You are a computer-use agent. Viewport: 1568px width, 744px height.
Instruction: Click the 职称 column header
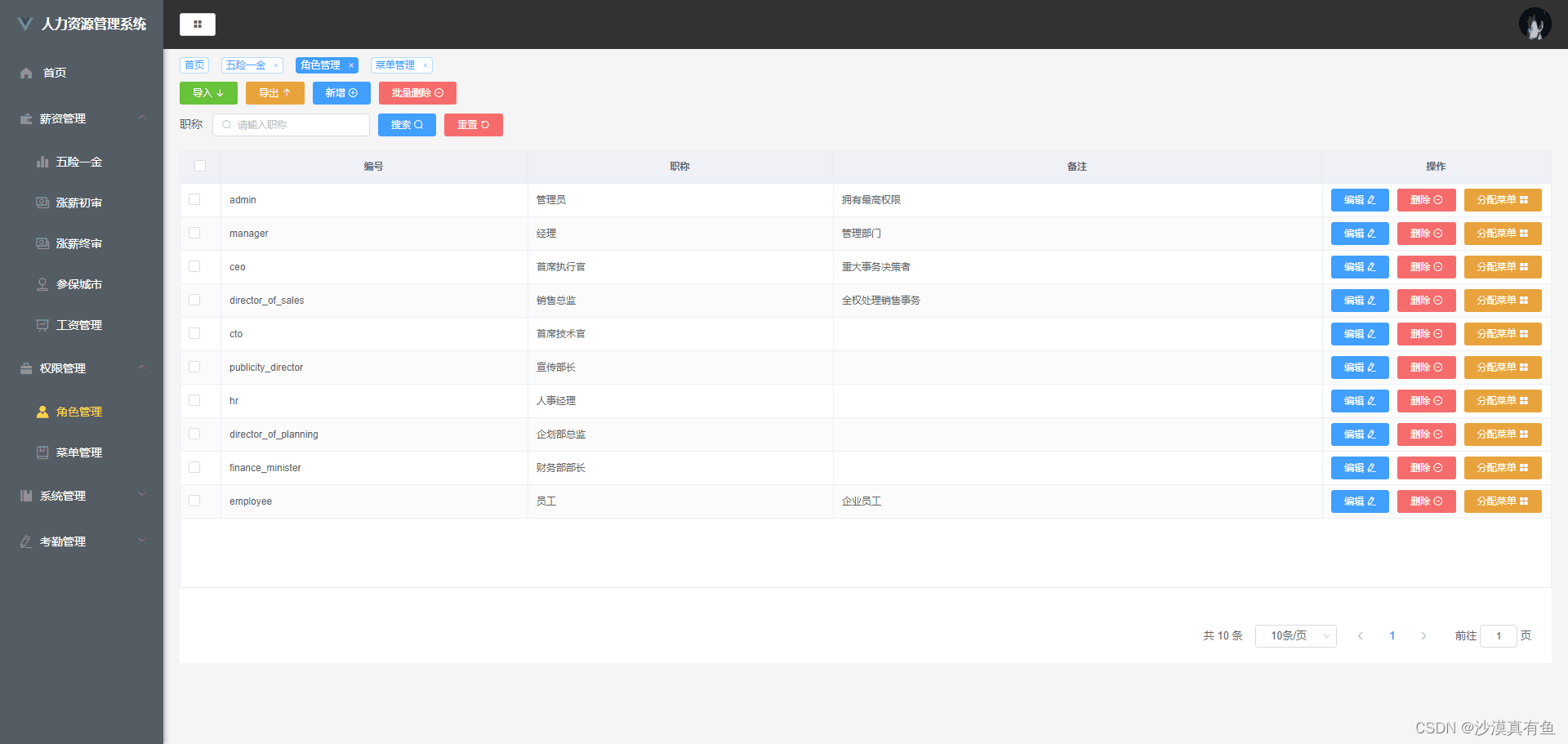point(679,167)
